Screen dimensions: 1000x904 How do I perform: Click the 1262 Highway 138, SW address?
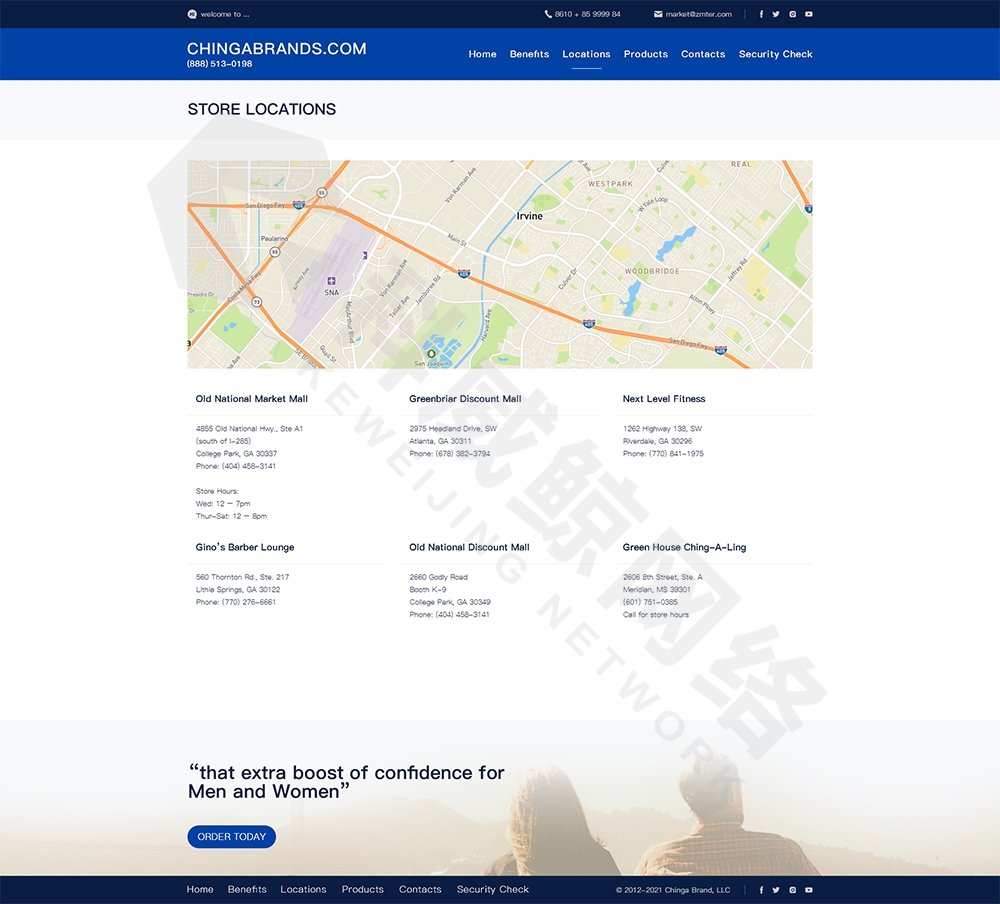tap(662, 429)
